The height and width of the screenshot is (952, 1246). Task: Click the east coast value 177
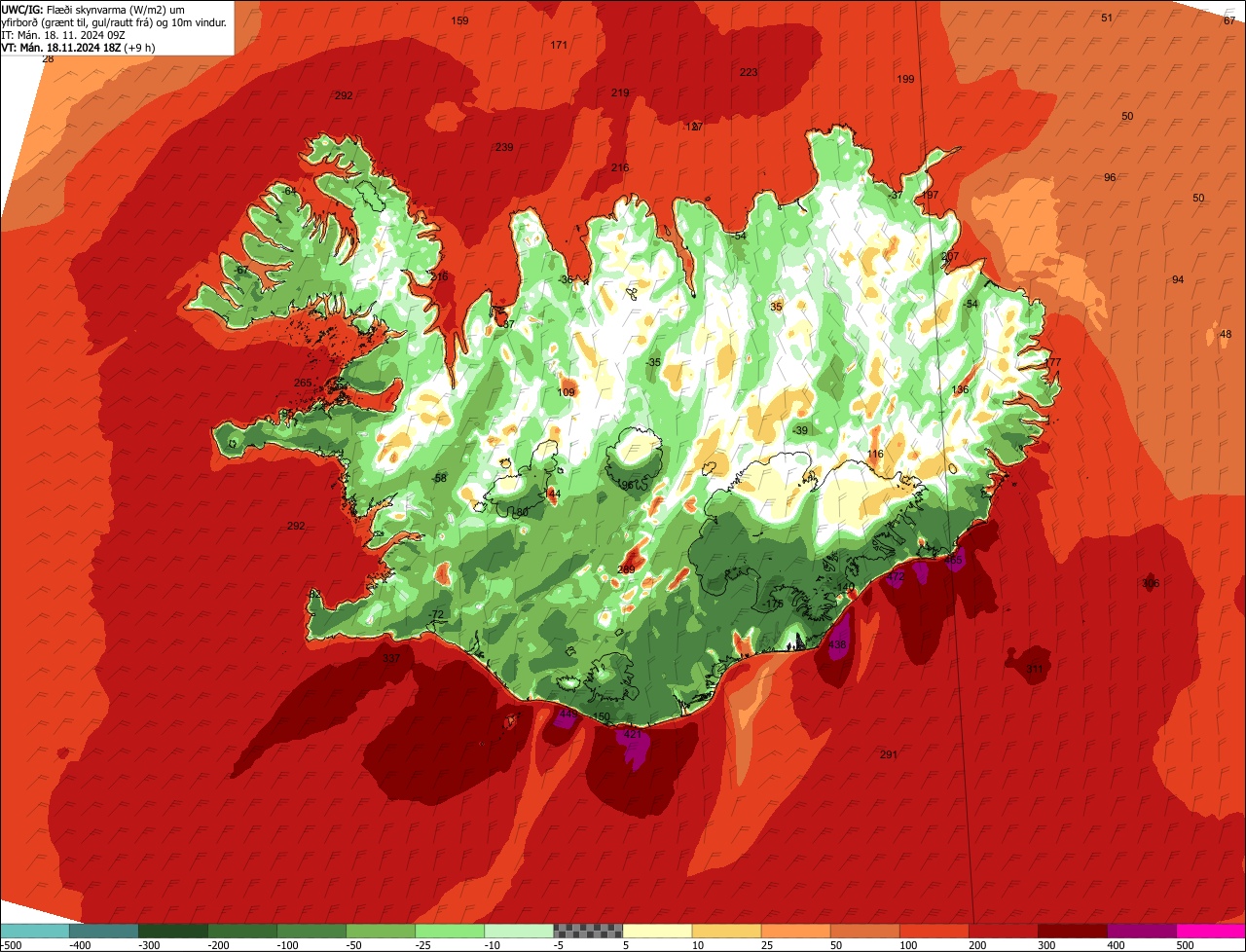point(1052,362)
